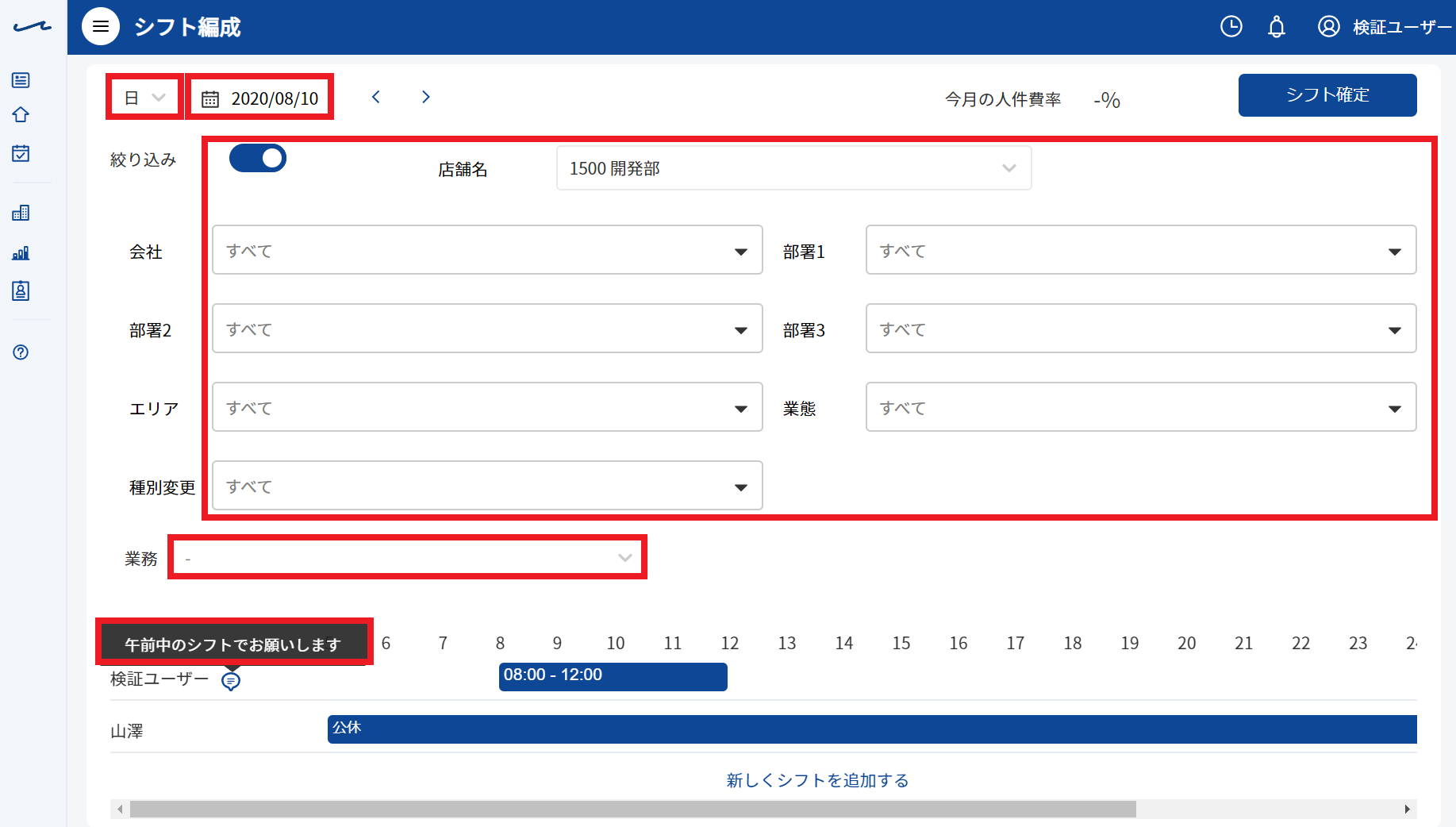The image size is (1456, 827).
Task: Open the 店舗名 dropdown showing 1500 開発部
Action: point(793,168)
